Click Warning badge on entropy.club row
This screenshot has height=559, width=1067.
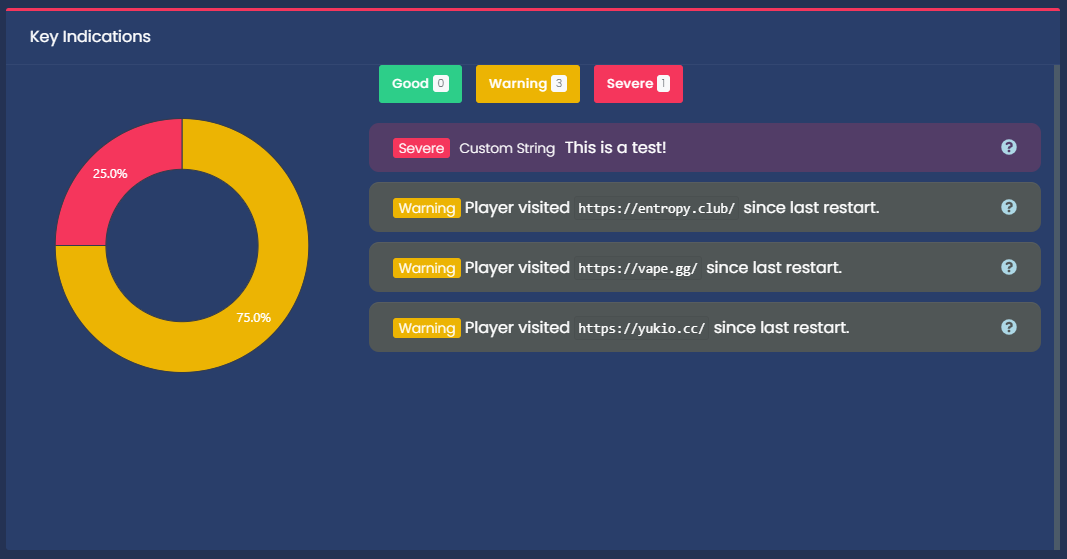point(426,208)
